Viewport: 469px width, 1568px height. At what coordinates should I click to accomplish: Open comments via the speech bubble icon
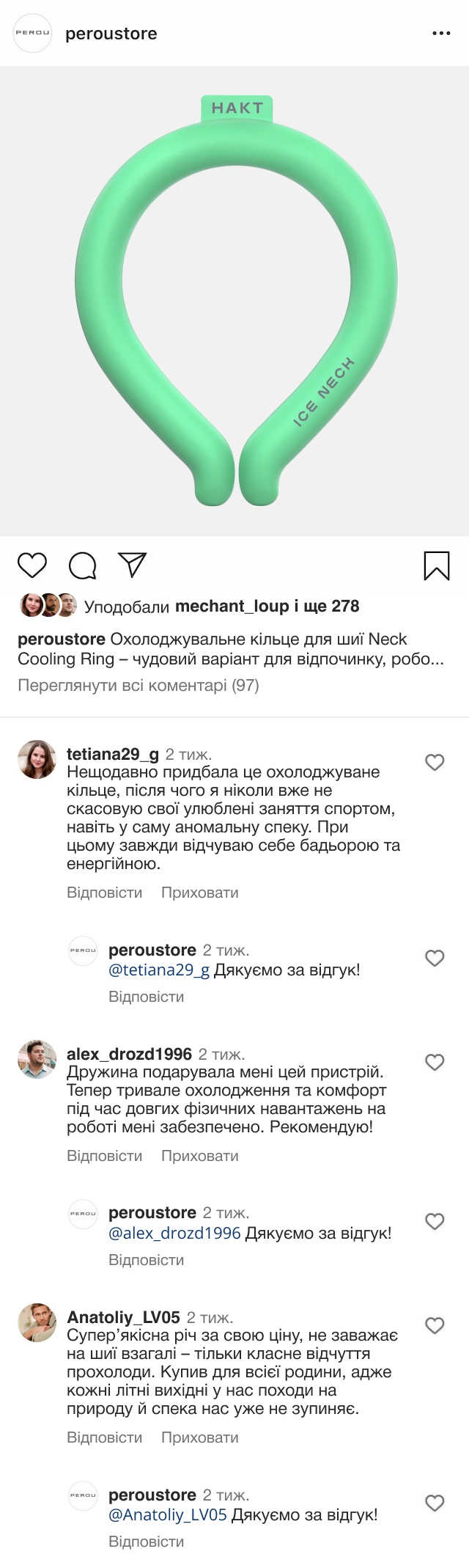tap(83, 565)
